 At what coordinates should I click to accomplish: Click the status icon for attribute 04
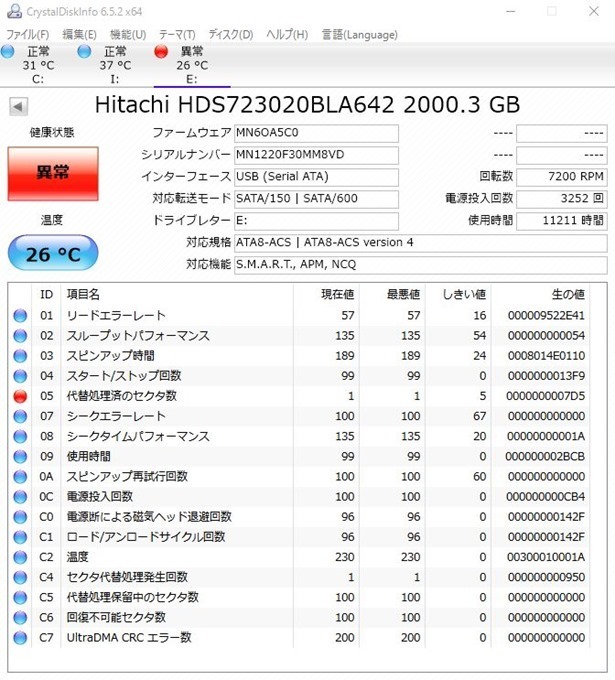pos(20,376)
